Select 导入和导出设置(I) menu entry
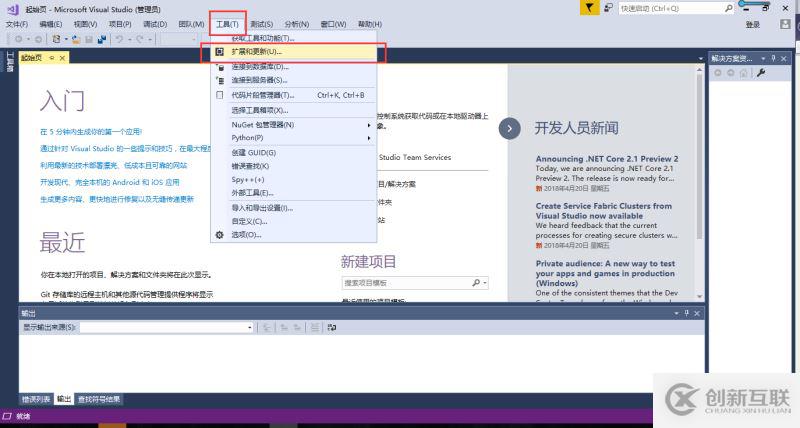This screenshot has height=428, width=800. point(294,208)
